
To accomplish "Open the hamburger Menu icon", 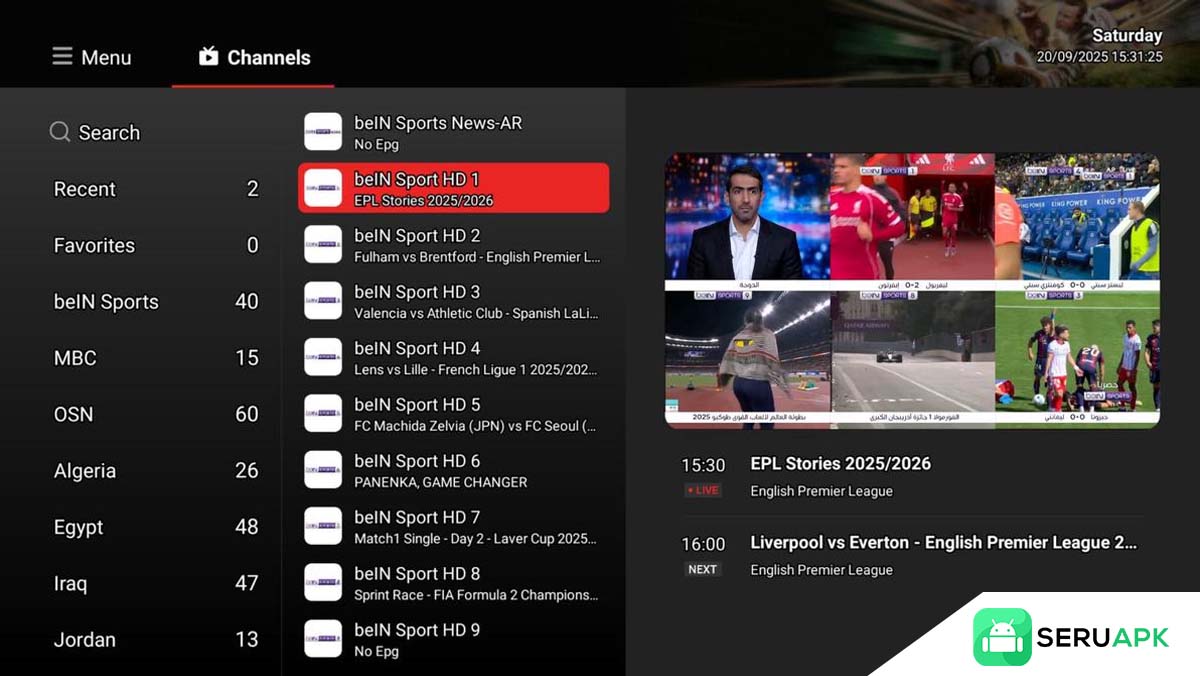I will pyautogui.click(x=62, y=57).
